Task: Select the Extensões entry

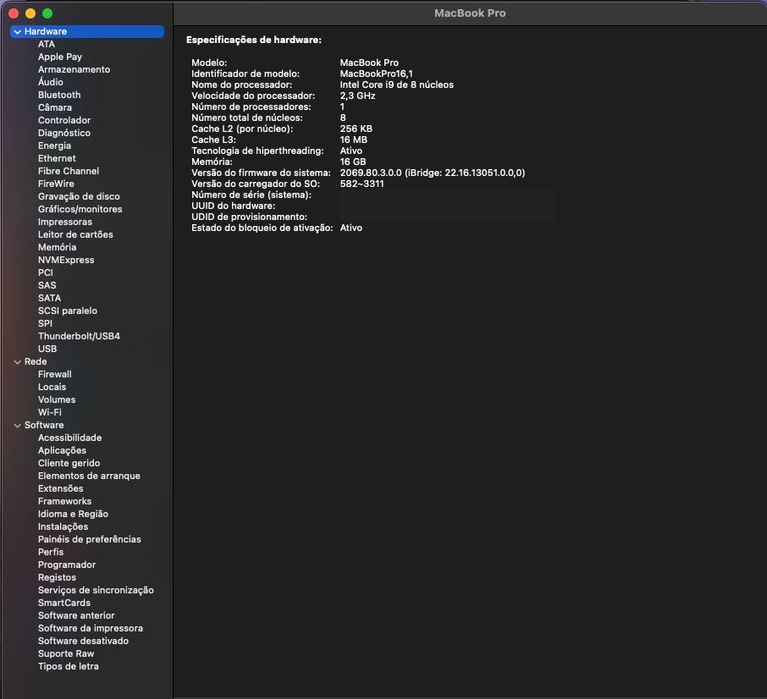Action: coord(61,489)
